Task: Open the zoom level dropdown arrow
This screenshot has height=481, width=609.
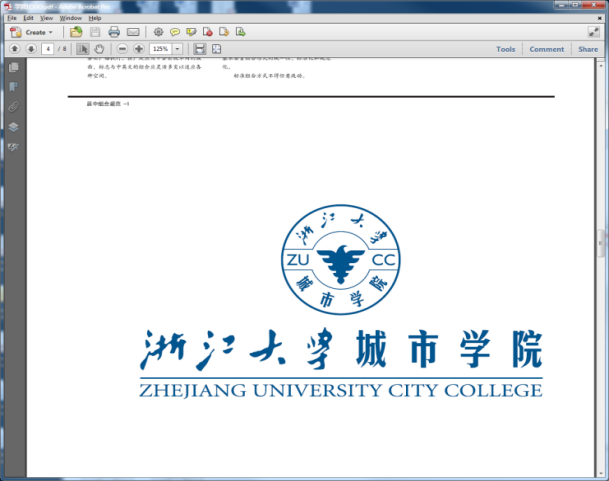Action: click(x=177, y=49)
